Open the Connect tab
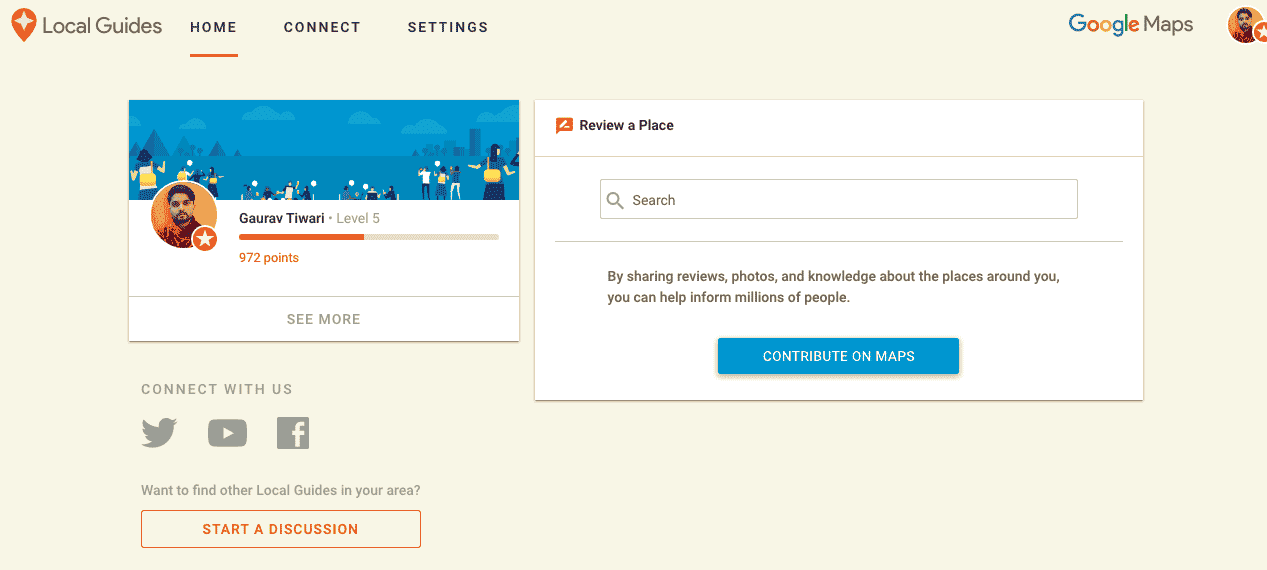The width and height of the screenshot is (1267, 570). click(x=322, y=27)
